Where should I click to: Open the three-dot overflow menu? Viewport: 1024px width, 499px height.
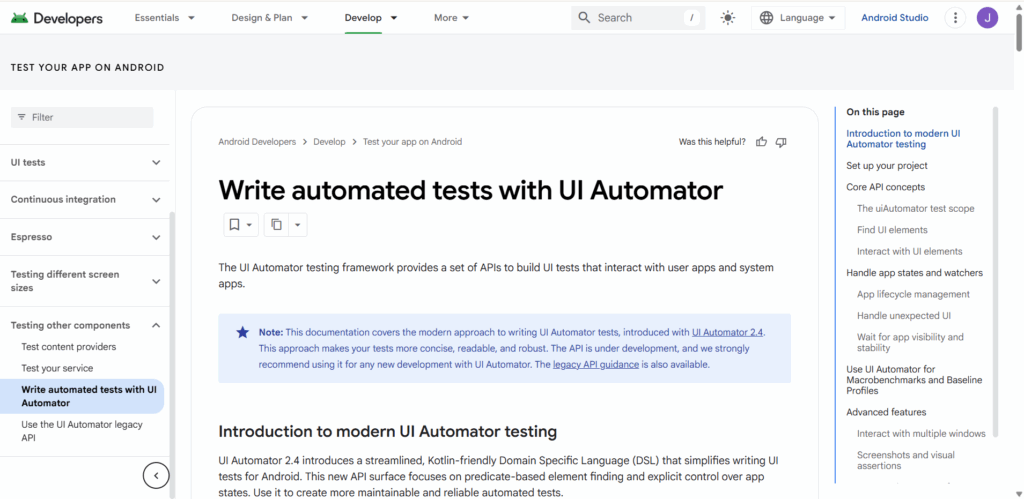(x=955, y=18)
